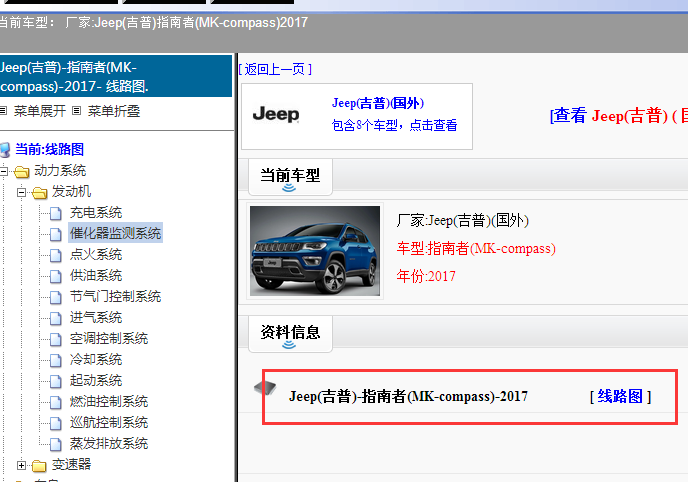The width and height of the screenshot is (688, 482).
Task: Click Jeep(吉普)-指南者(MK-compass)-2017 entry text
Action: [408, 396]
